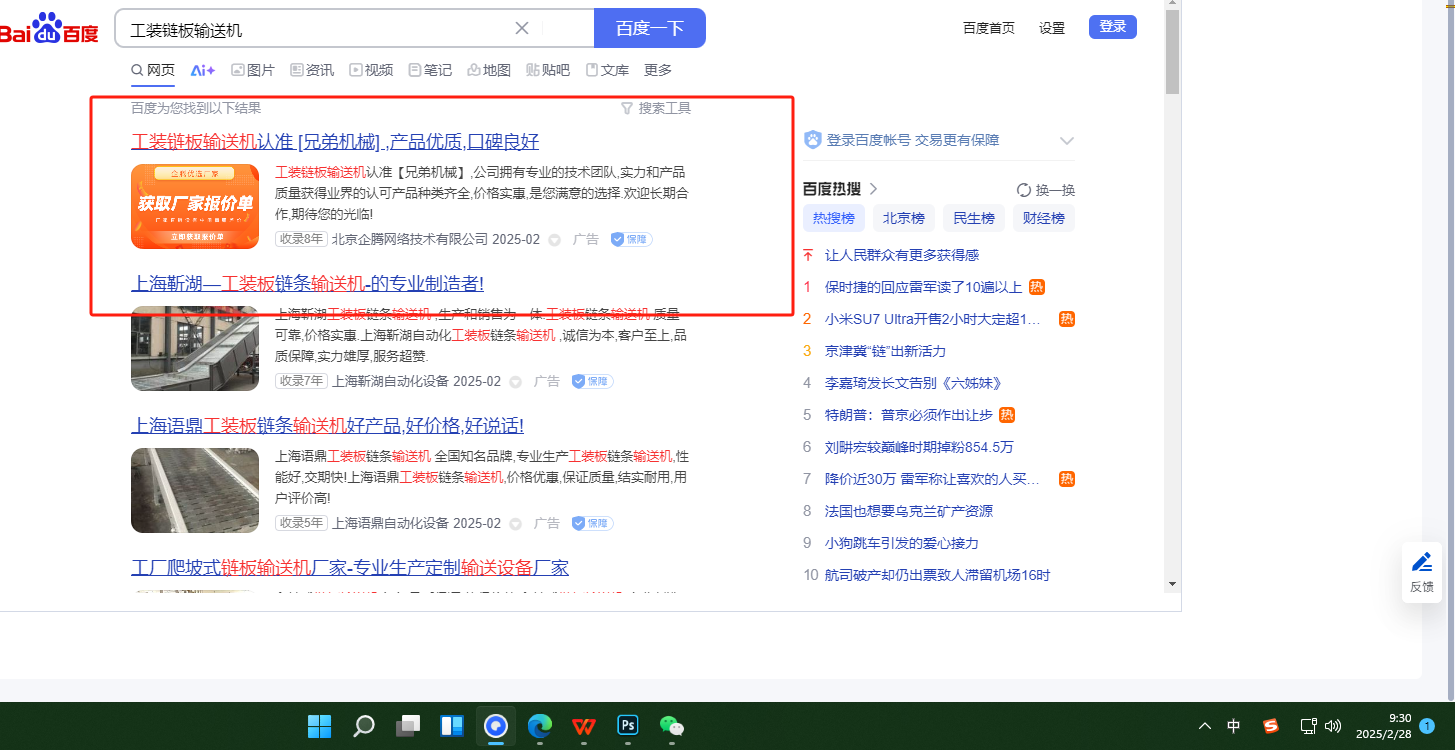This screenshot has height=750, width=1455.
Task: Switch to the 图片 tab
Action: (x=253, y=70)
